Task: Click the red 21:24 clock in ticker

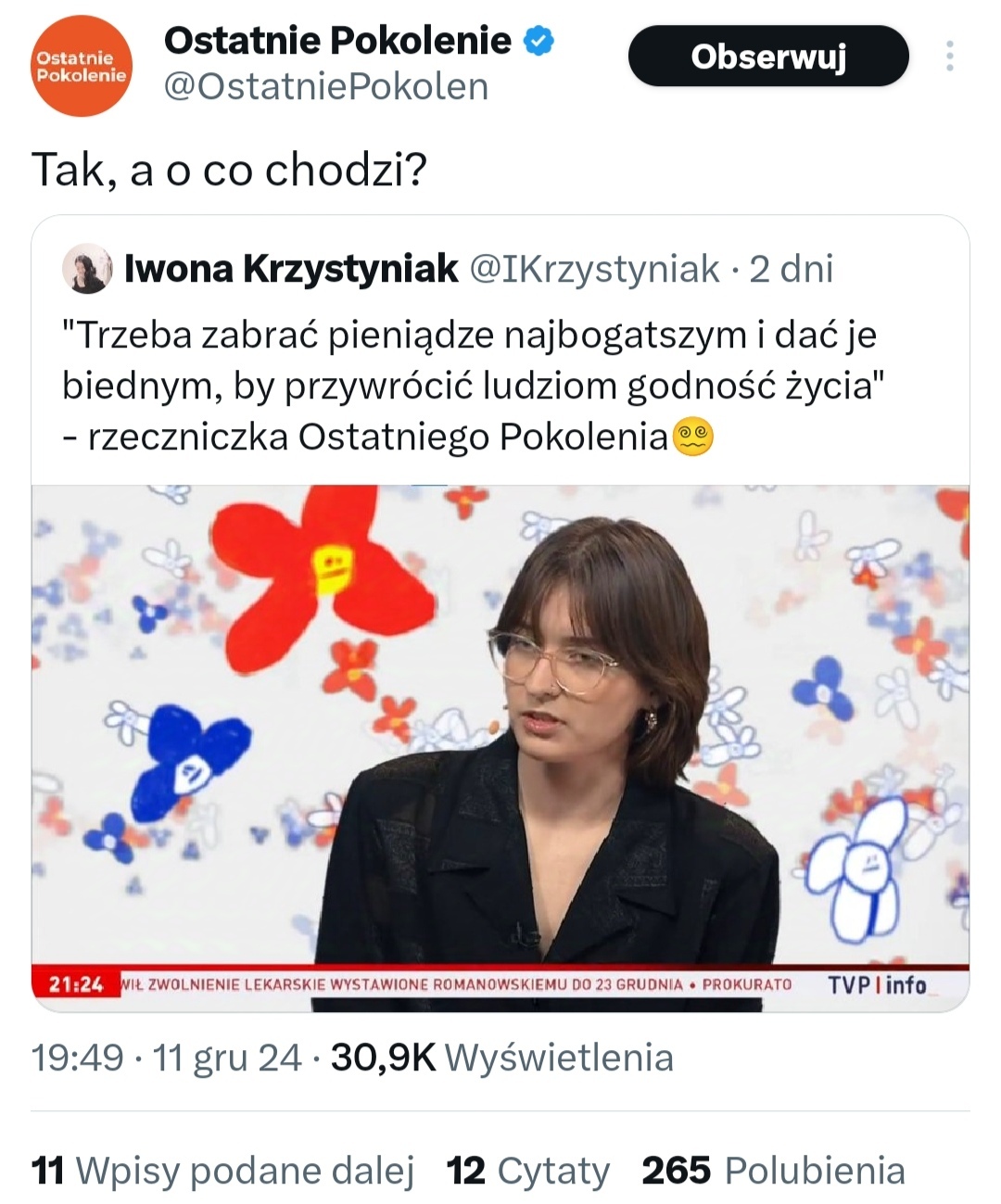Action: click(76, 984)
